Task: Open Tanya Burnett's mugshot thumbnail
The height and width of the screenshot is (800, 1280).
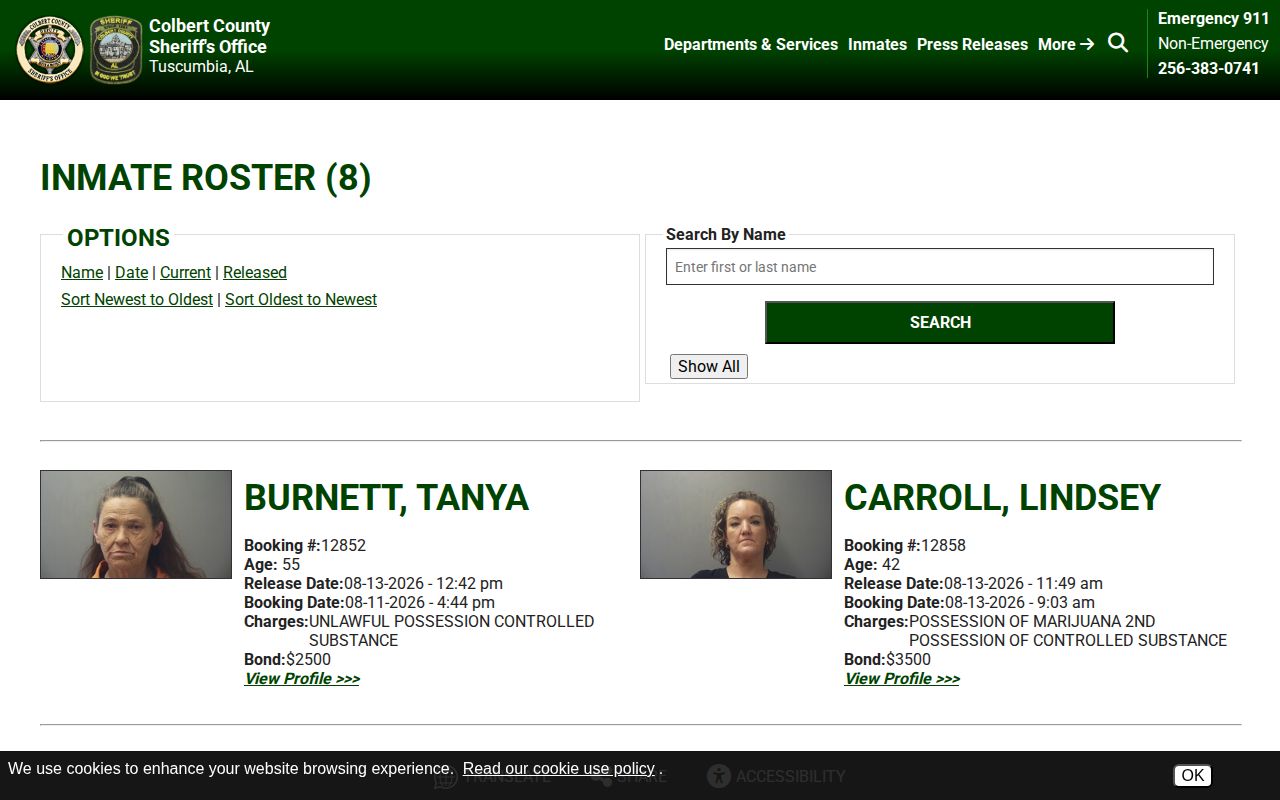Action: (x=136, y=524)
